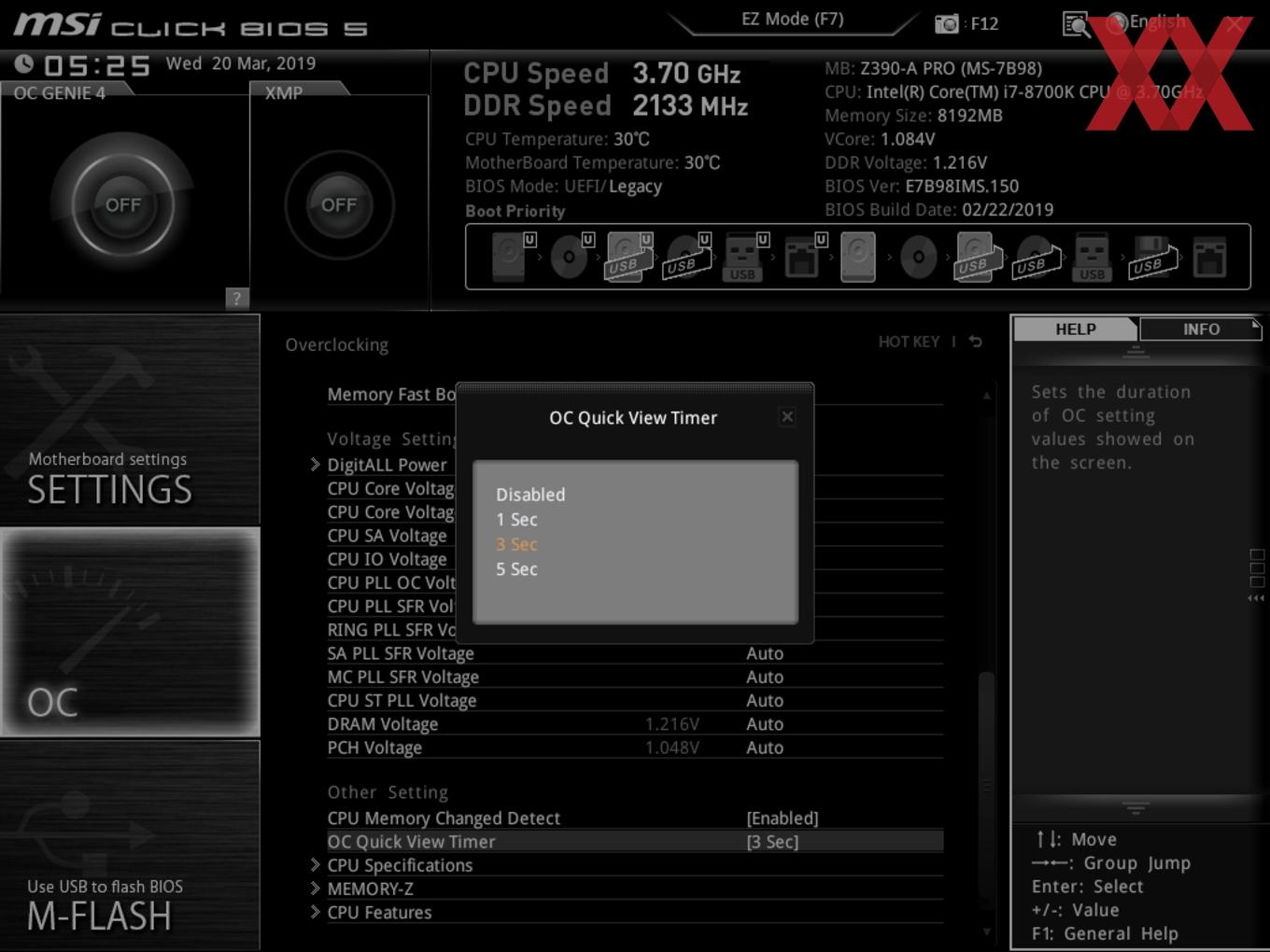Switch to EZ Mode (F7)
This screenshot has width=1270, height=952.
(x=792, y=20)
